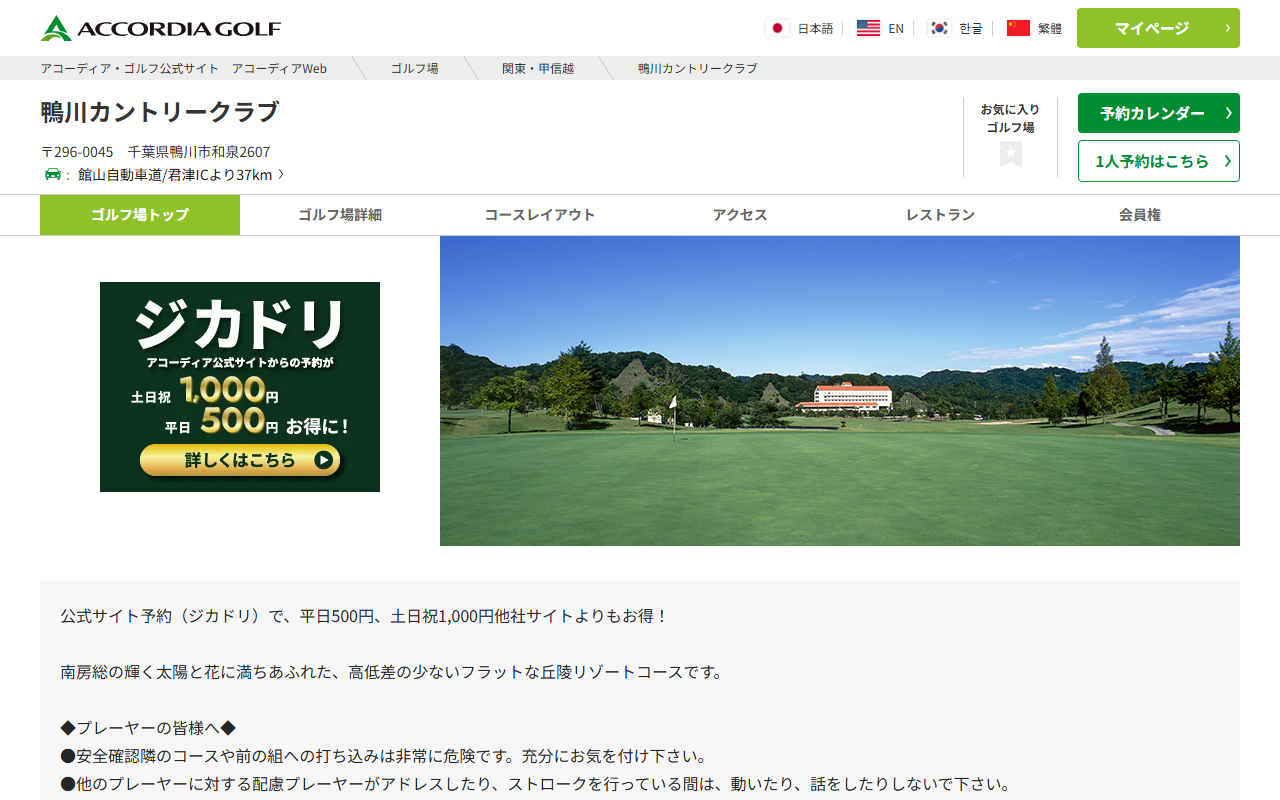This screenshot has width=1280, height=800.
Task: Click the address 千葉県鴨川市和泉2607
Action: pyautogui.click(x=199, y=152)
